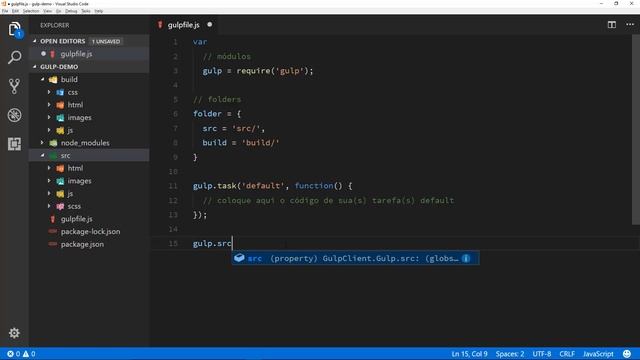Click the unsaved dot on gulpfile.js tab
Viewport: 640px width, 360px height.
coord(209,24)
